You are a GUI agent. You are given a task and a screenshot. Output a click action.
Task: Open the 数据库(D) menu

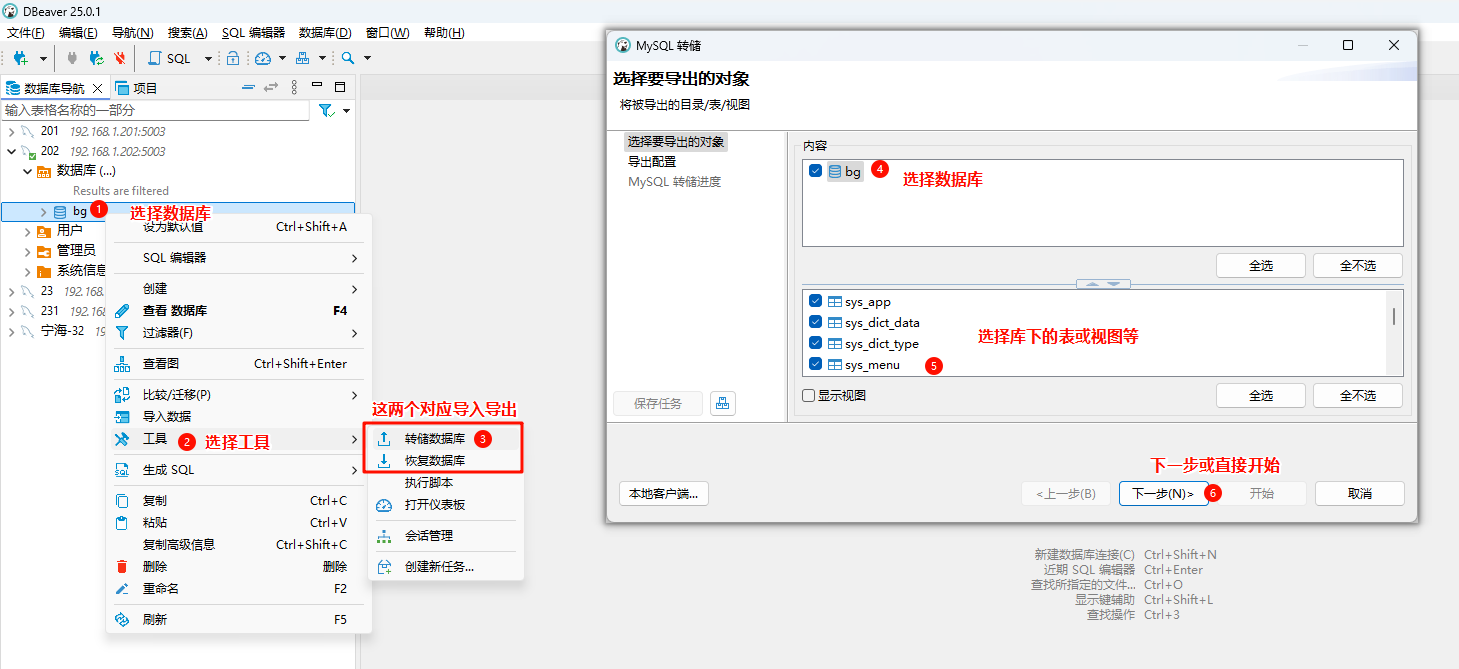point(325,32)
